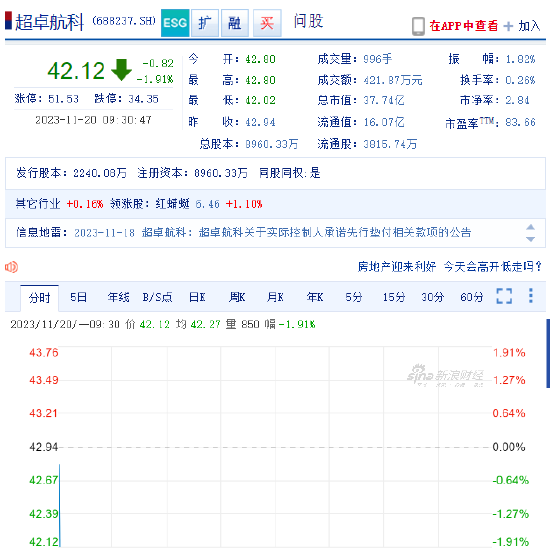Switch to the B/S点 tab
The image size is (550, 550).
click(x=157, y=297)
